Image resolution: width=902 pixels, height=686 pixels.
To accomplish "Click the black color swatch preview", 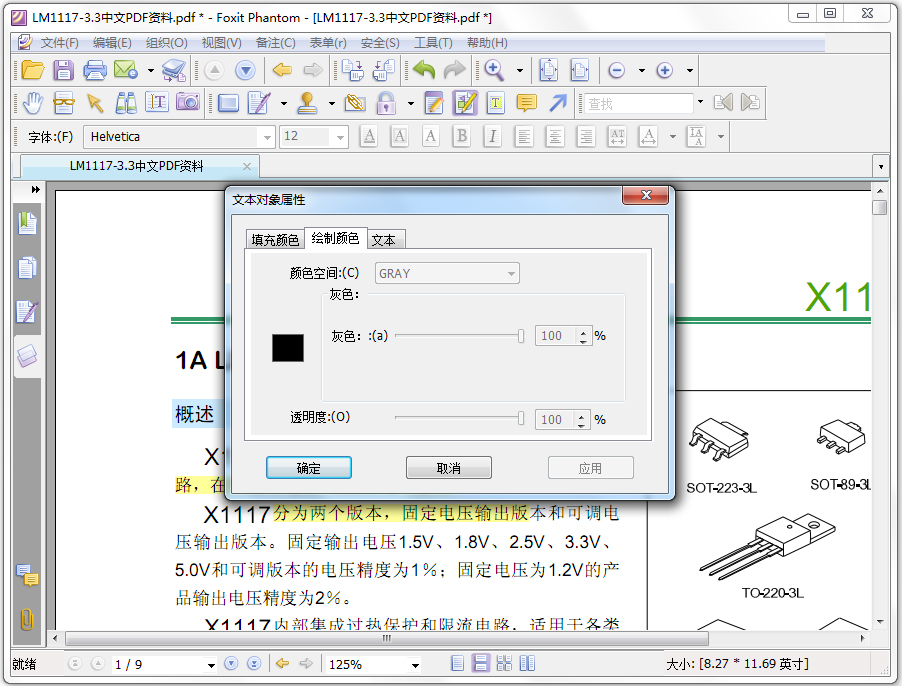I will pos(288,348).
